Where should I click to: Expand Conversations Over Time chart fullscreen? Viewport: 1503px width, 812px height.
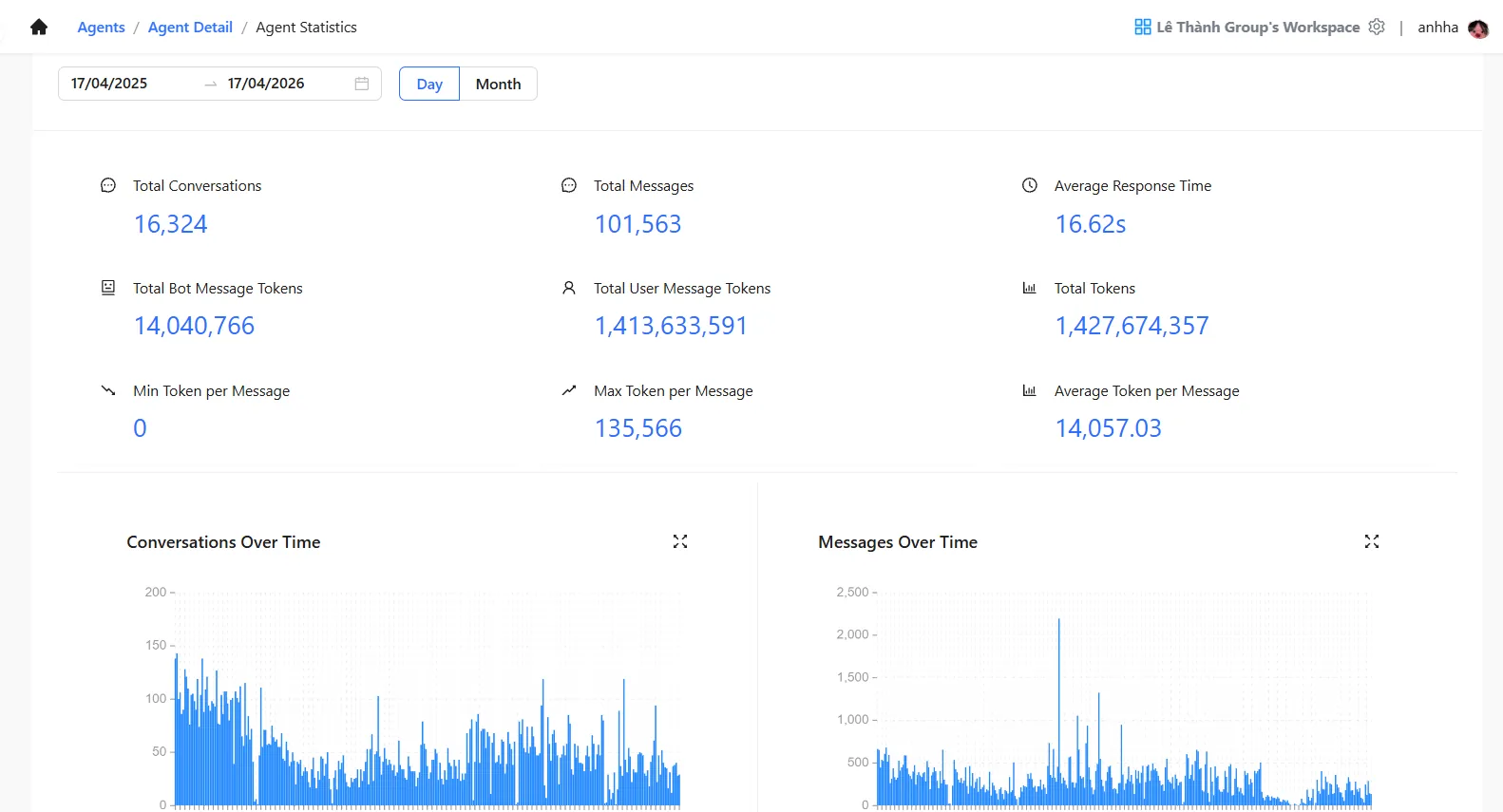pyautogui.click(x=680, y=541)
